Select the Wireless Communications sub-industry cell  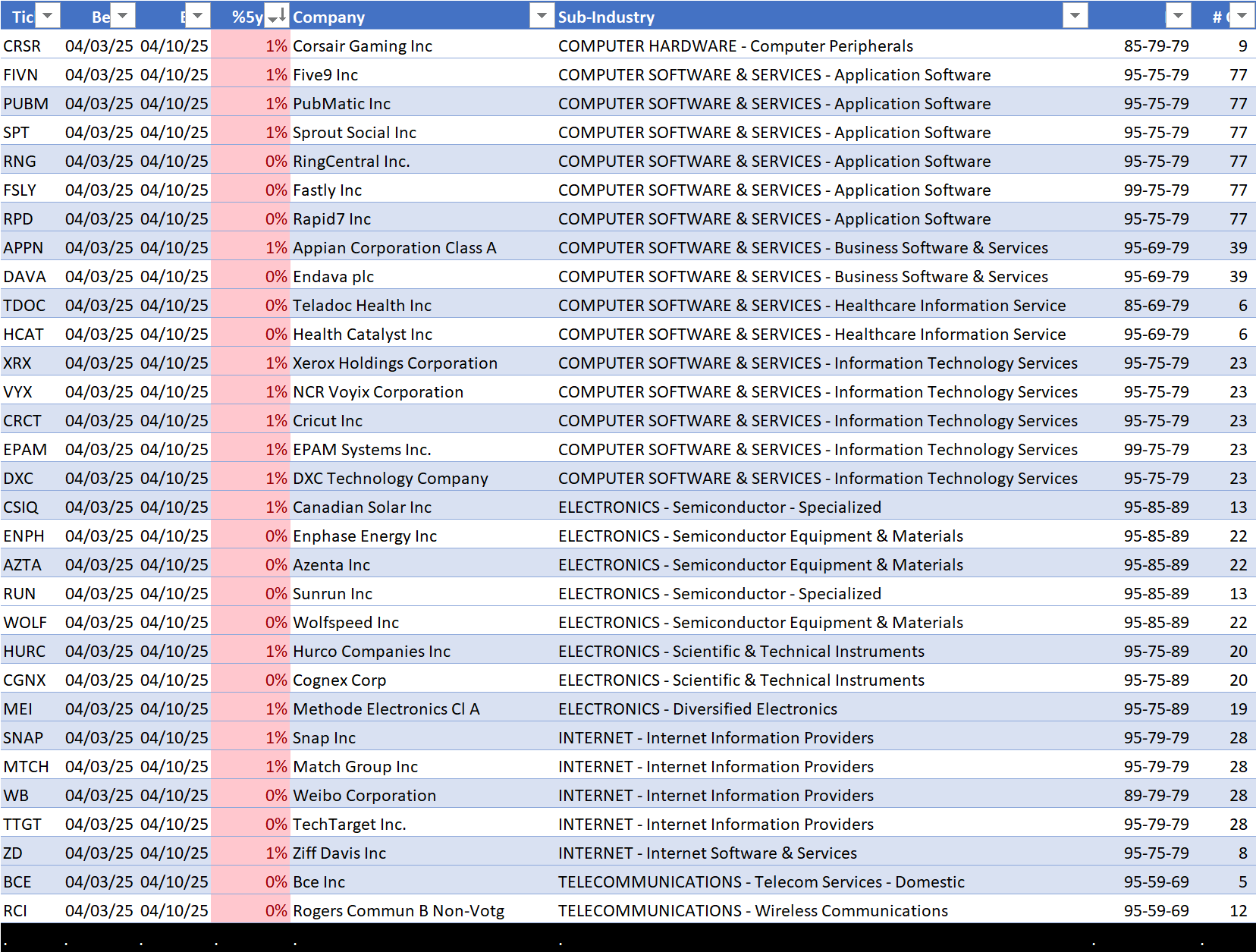pyautogui.click(x=822, y=911)
